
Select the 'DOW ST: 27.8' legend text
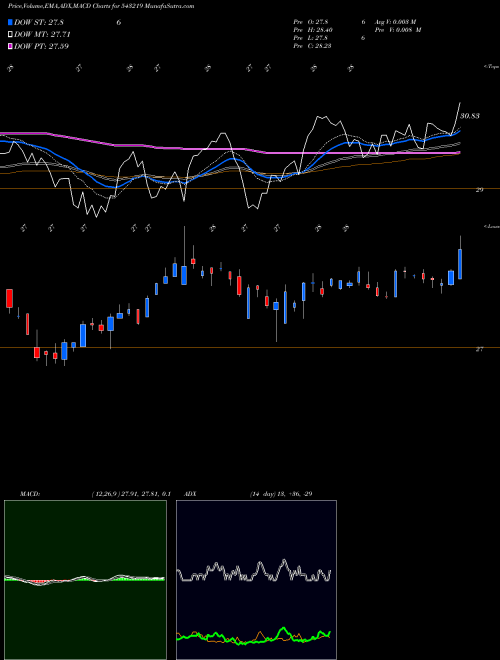(39, 22)
